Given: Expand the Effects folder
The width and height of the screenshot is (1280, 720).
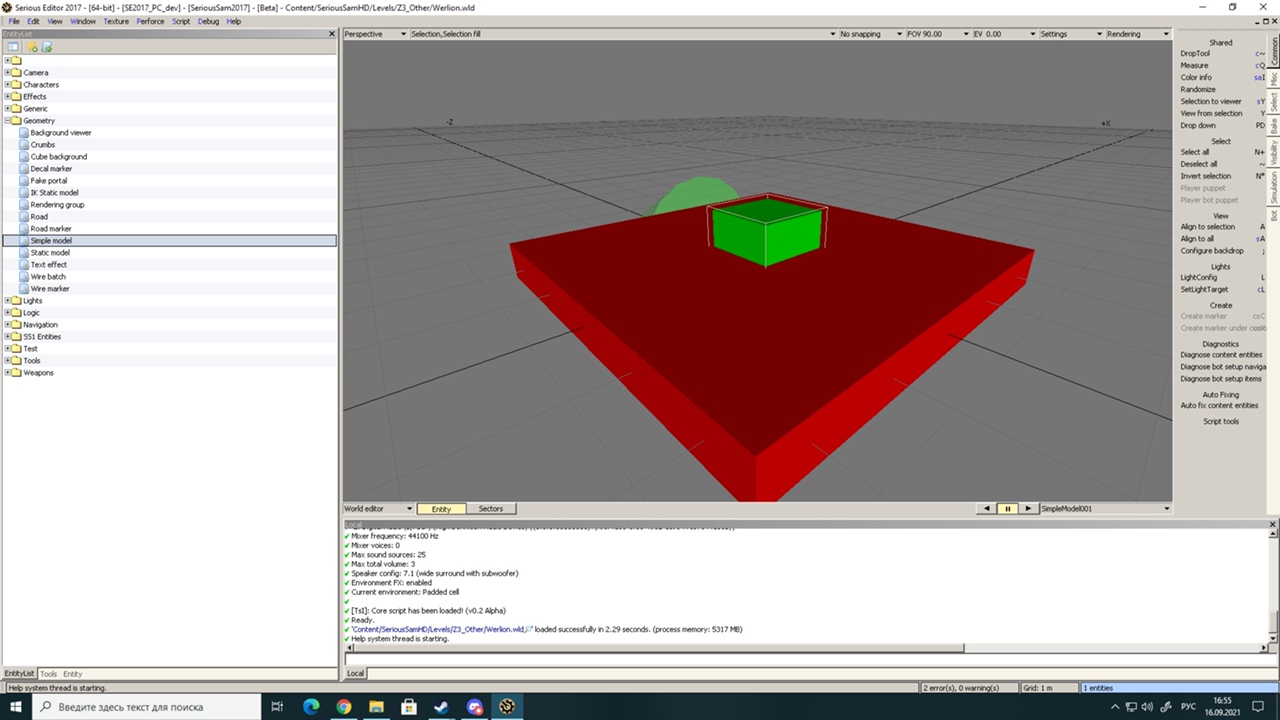Looking at the screenshot, I should pyautogui.click(x=8, y=97).
